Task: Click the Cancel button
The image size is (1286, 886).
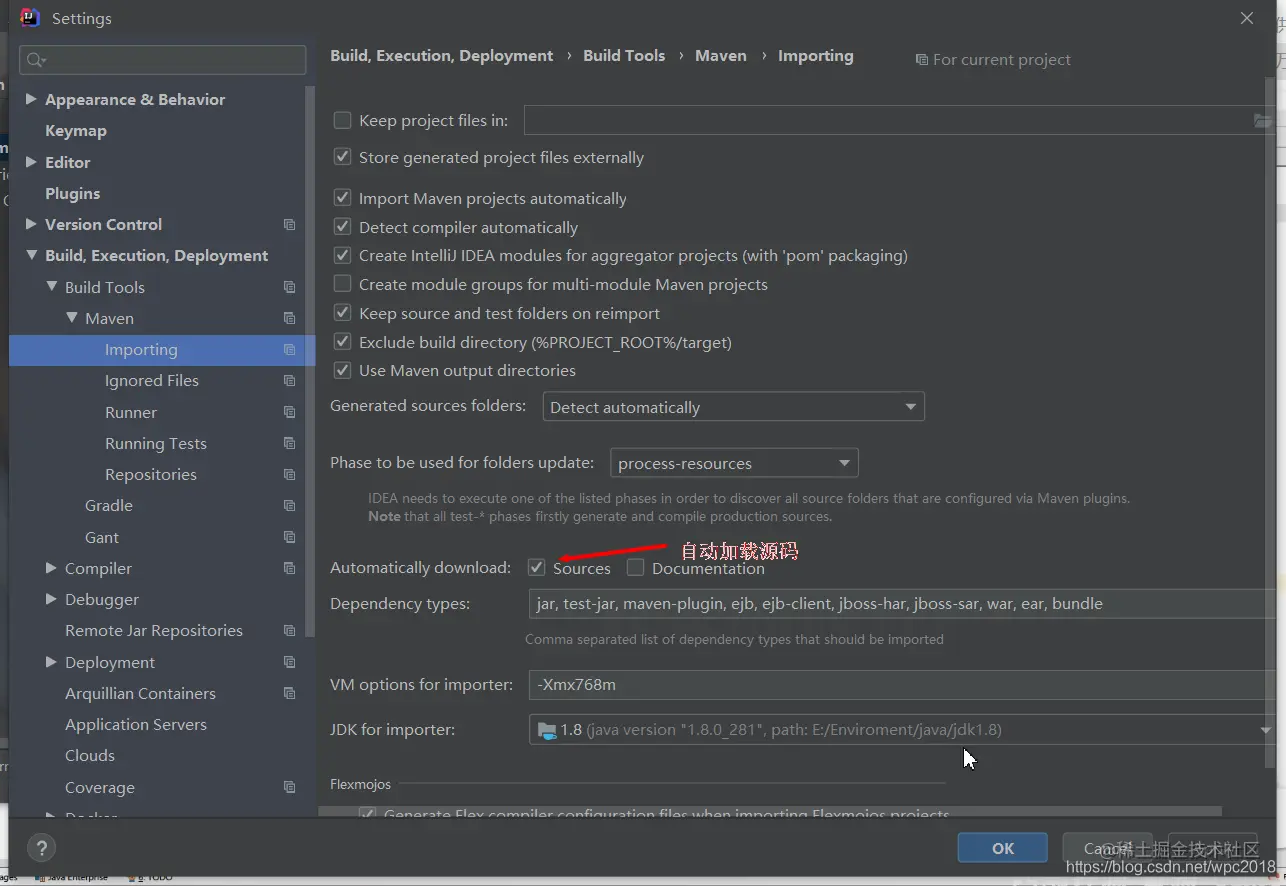Action: [1107, 848]
